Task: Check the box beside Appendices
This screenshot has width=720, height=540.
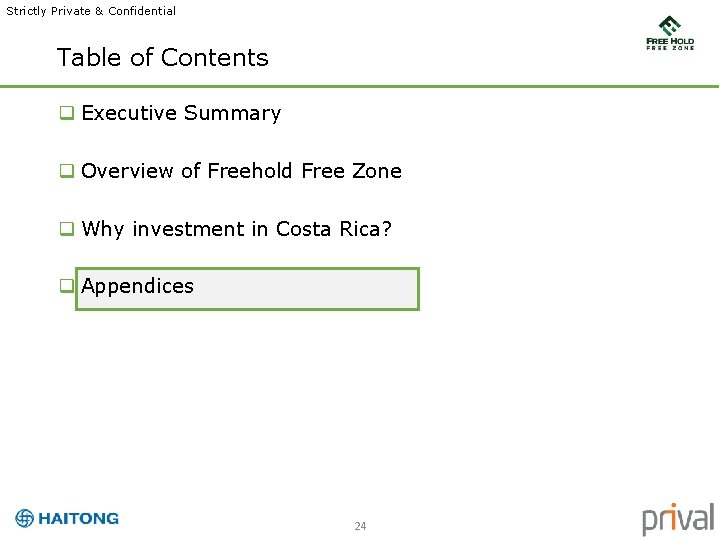Action: (x=67, y=286)
